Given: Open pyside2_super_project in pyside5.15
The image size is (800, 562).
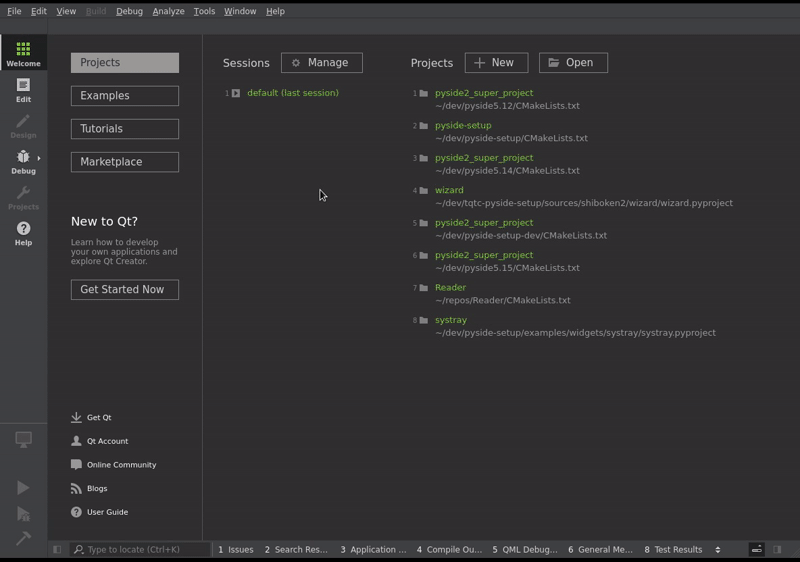Looking at the screenshot, I should point(484,255).
